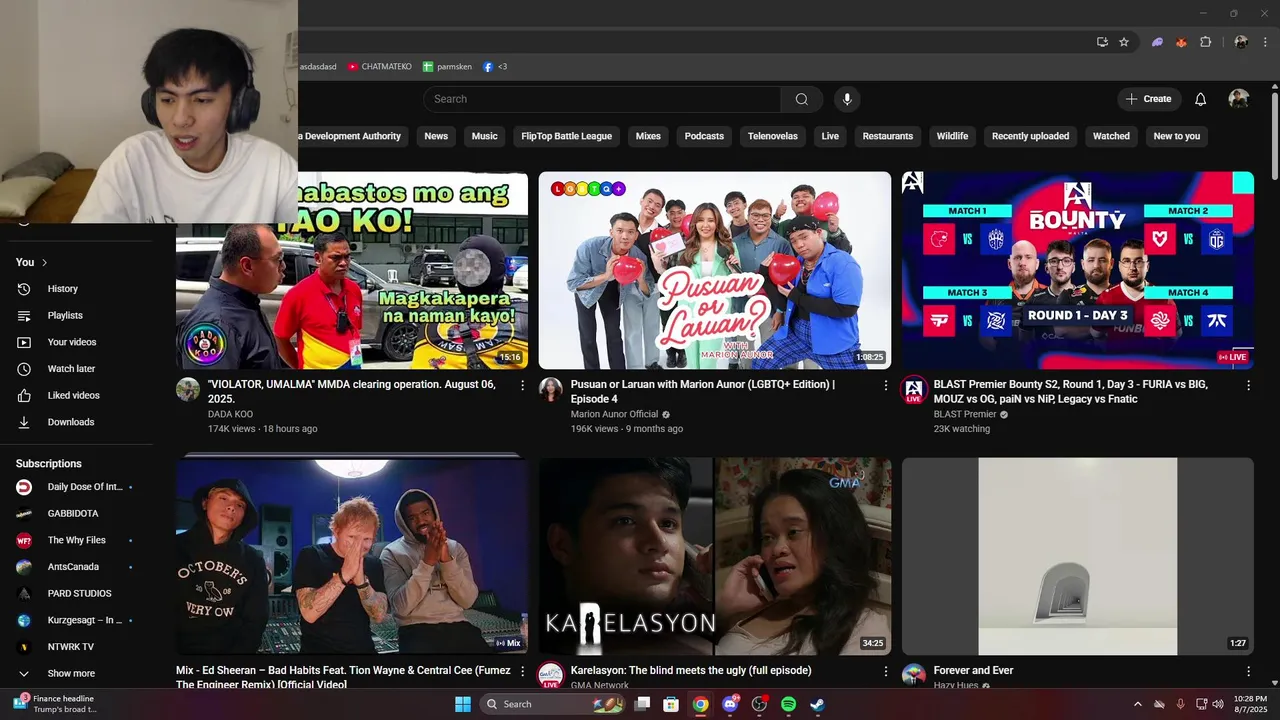Click the taskbar volume speaker icon
This screenshot has height=720, width=1280.
pos(1218,704)
